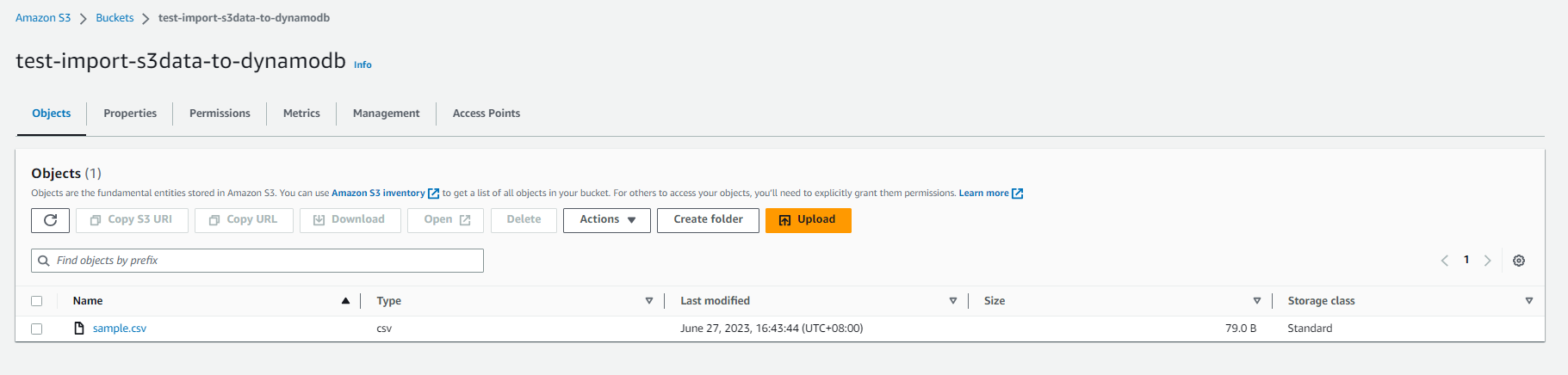Open the table preferences gear icon
1568x375 pixels.
(x=1519, y=261)
